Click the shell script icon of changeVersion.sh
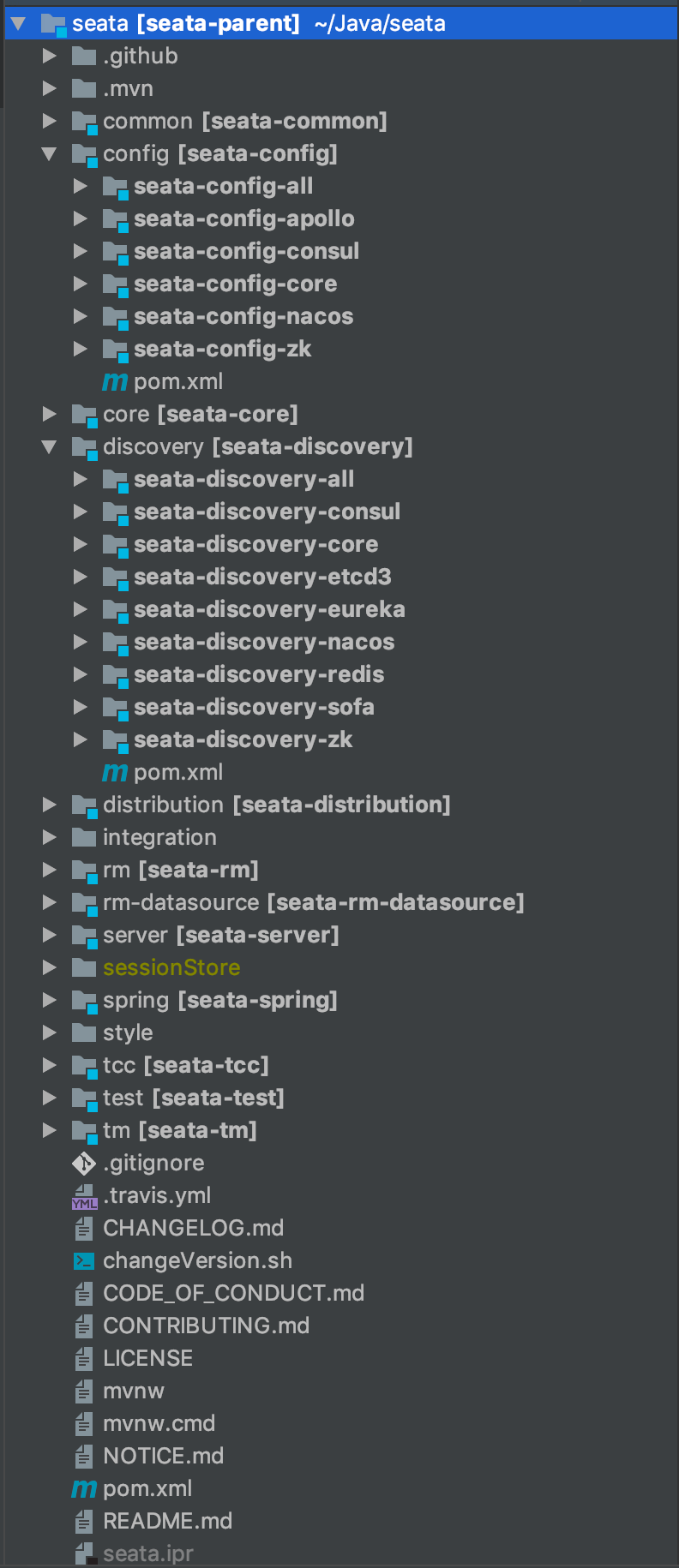Image resolution: width=679 pixels, height=1568 pixels. click(84, 1261)
